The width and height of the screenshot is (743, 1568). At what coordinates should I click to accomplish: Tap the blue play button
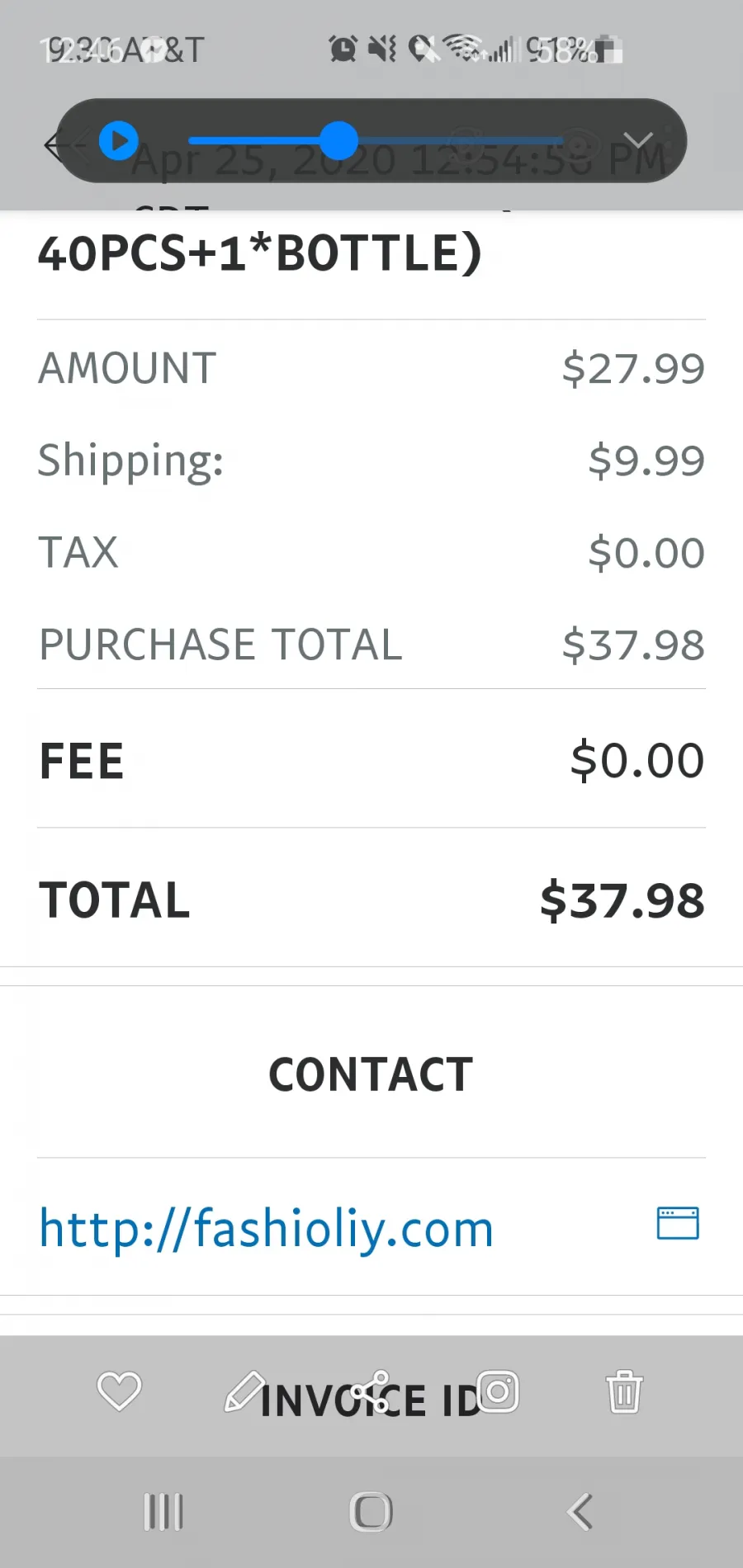(x=119, y=141)
